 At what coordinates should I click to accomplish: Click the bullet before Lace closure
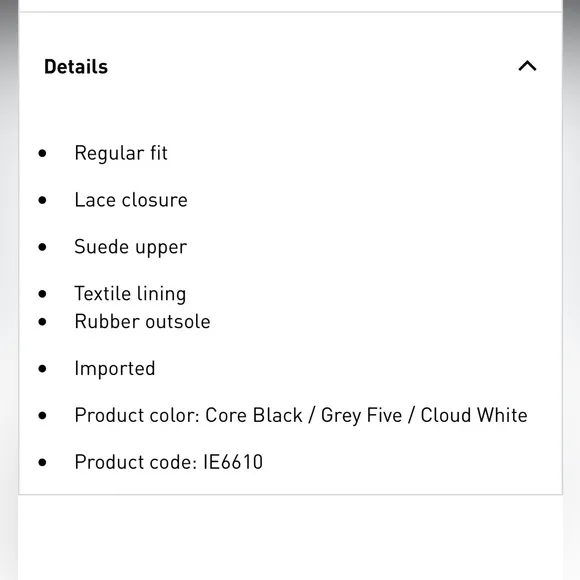43,200
